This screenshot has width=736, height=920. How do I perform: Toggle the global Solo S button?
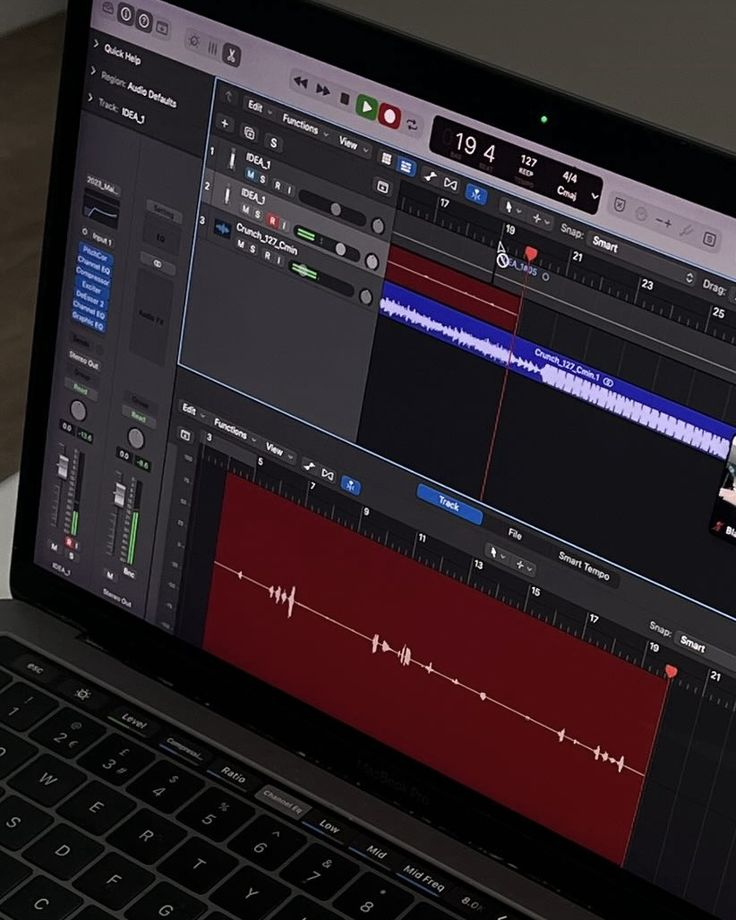[274, 143]
